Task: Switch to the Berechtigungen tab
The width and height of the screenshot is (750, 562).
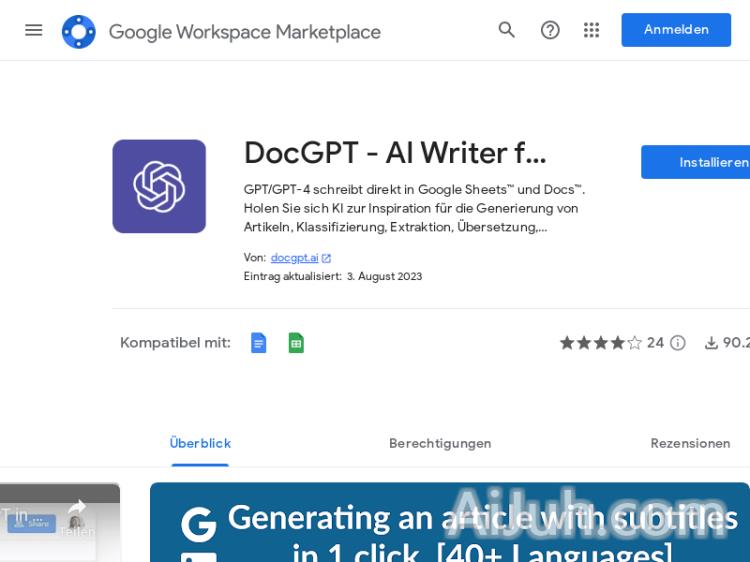Action: pyautogui.click(x=440, y=443)
